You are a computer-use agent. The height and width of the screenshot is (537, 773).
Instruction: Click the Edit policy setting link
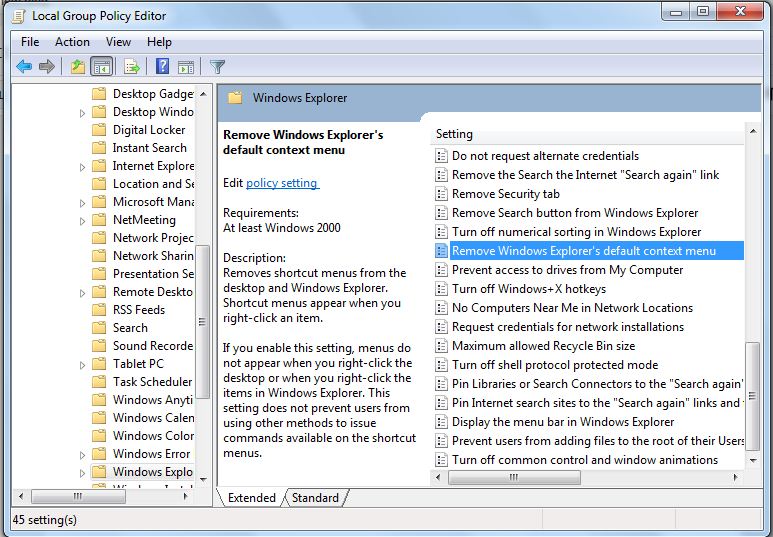point(282,183)
